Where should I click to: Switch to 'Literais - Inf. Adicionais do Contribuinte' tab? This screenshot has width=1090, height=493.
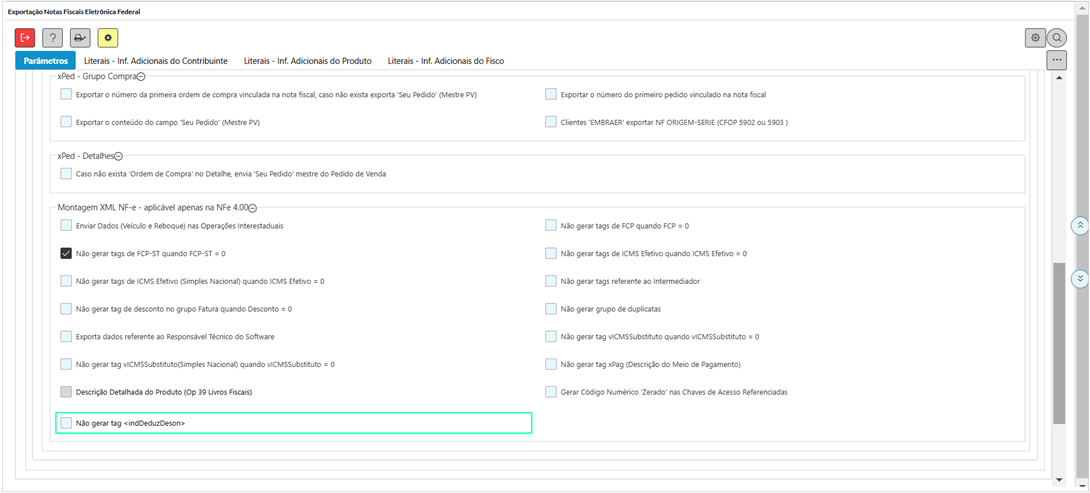pos(155,61)
